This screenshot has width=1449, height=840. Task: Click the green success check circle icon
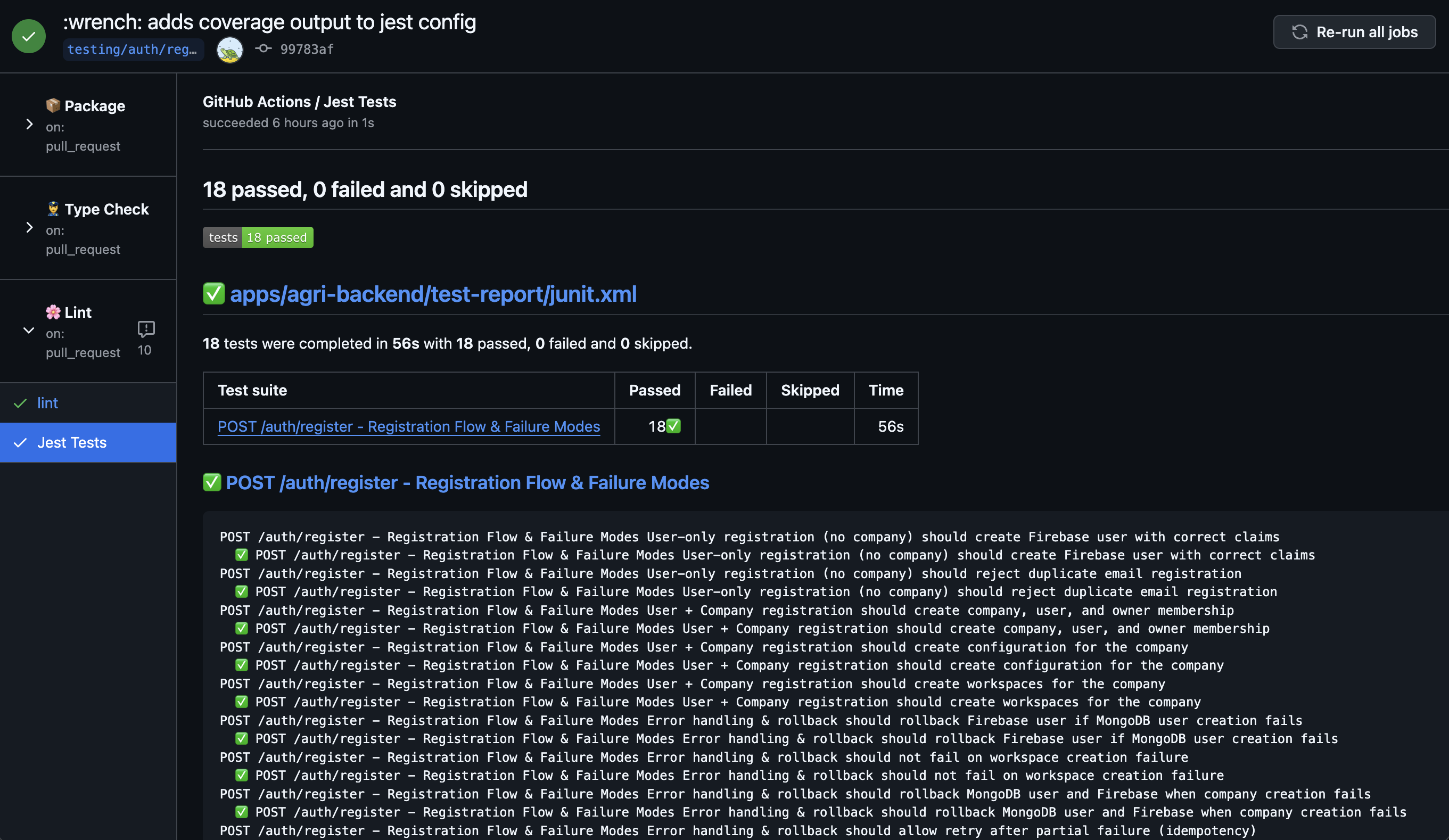[28, 36]
